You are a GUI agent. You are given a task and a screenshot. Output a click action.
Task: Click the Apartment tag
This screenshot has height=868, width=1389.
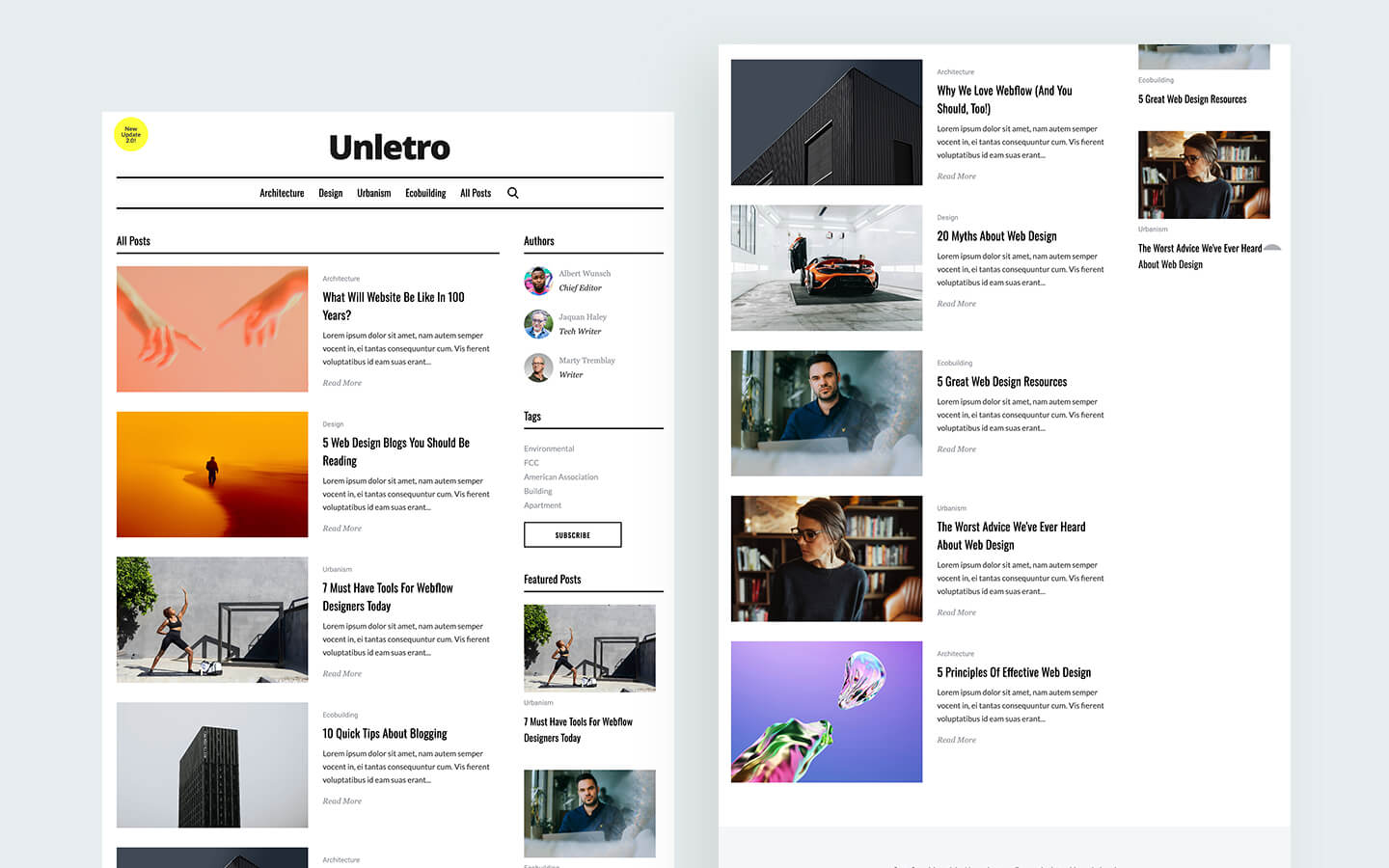542,504
